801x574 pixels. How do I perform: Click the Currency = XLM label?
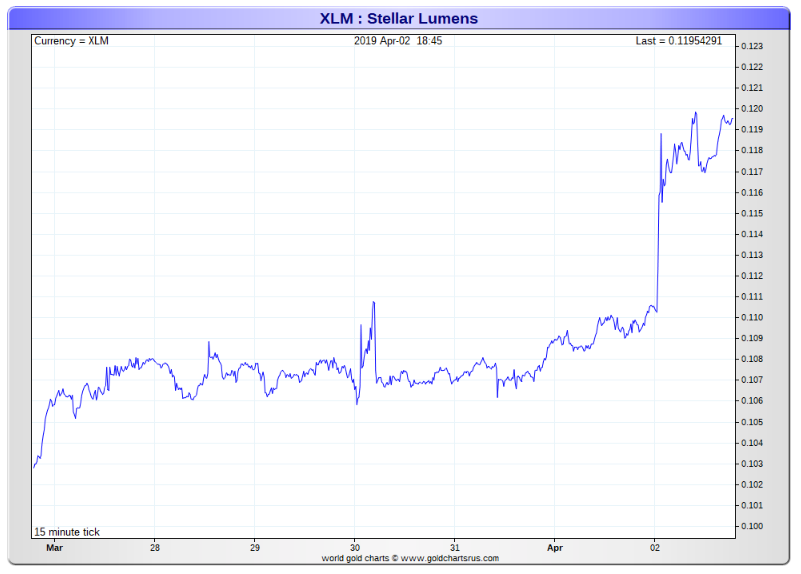(71, 41)
